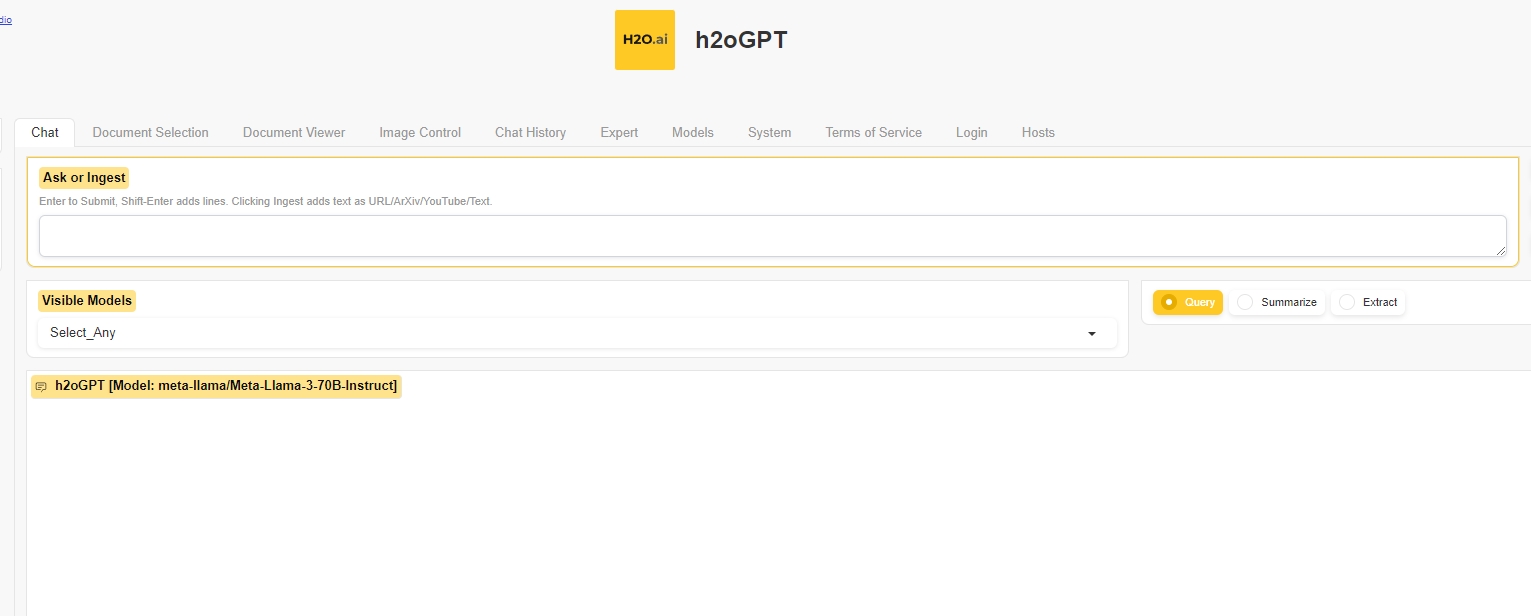This screenshot has height=616, width=1531.
Task: Click the resize handle of the input box
Action: pos(1500,250)
